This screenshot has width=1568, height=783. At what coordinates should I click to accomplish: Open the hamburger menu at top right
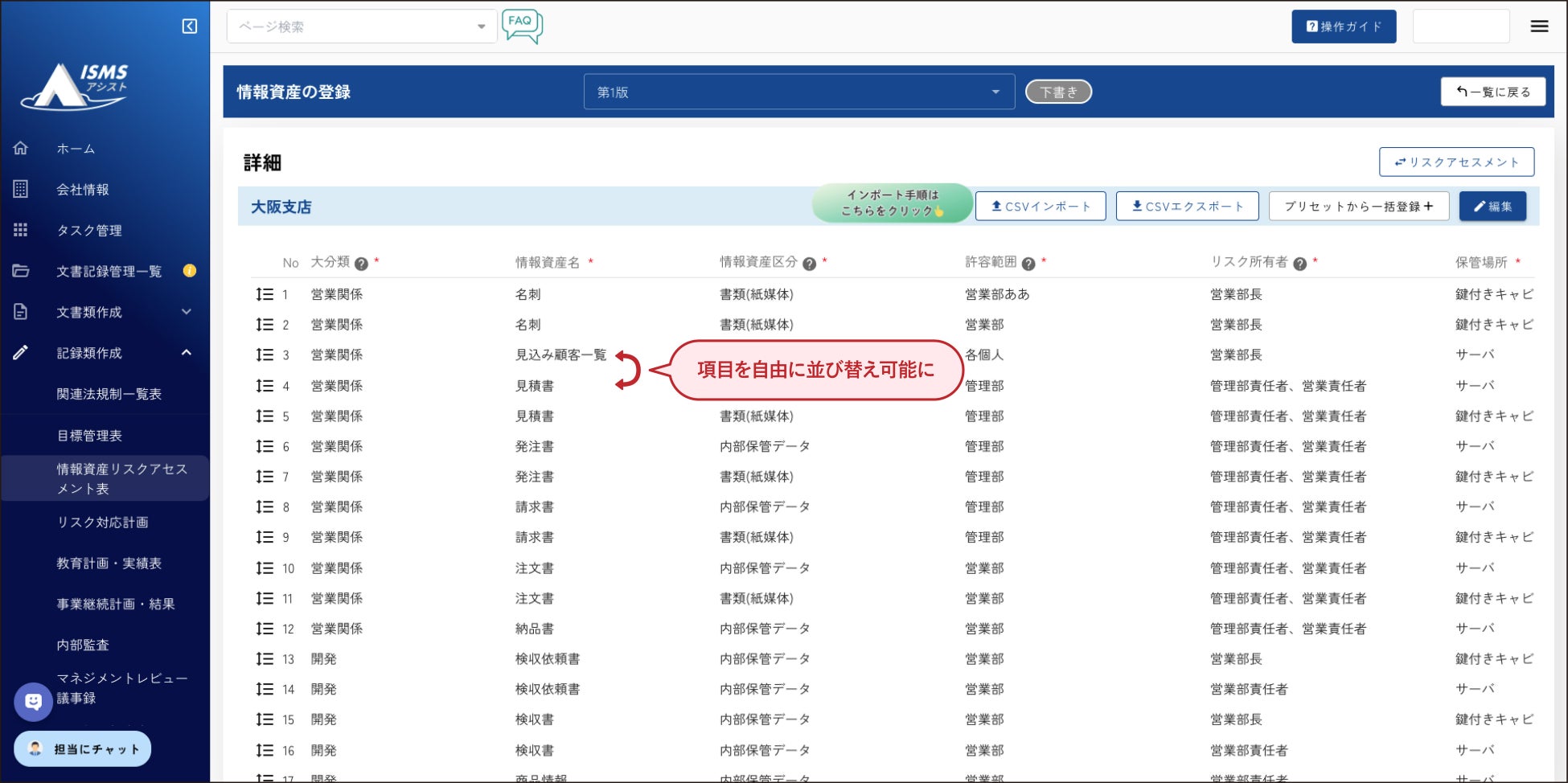coord(1539,27)
